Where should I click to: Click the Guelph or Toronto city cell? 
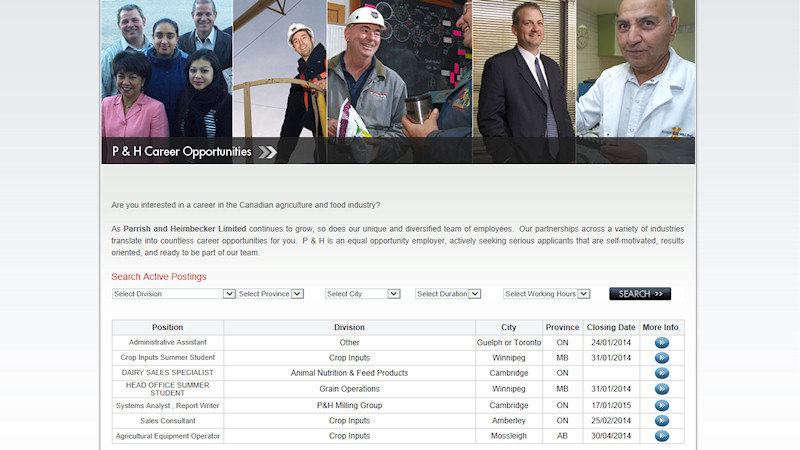point(509,343)
